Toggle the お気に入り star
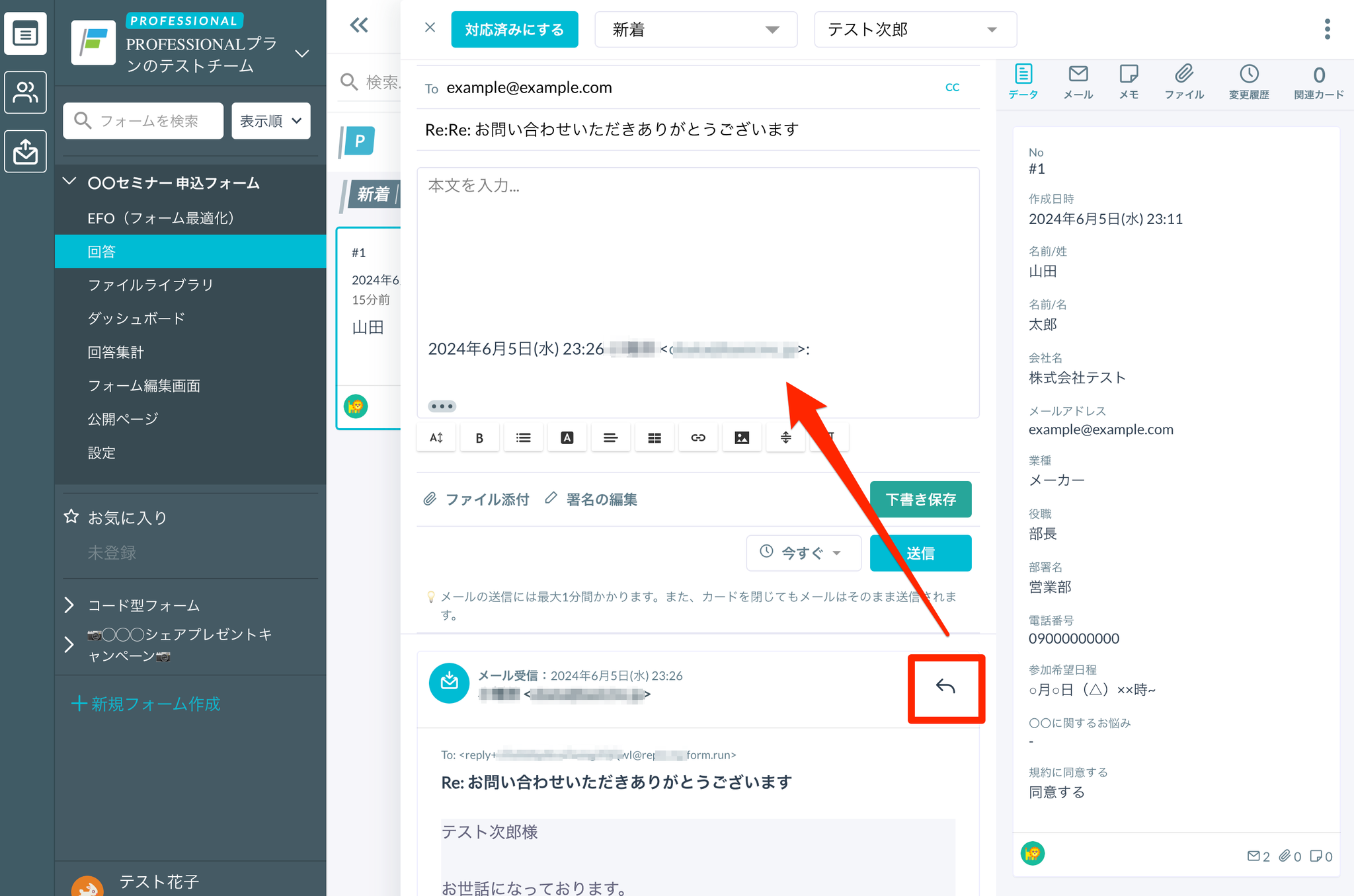This screenshot has width=1354, height=896. point(71,517)
